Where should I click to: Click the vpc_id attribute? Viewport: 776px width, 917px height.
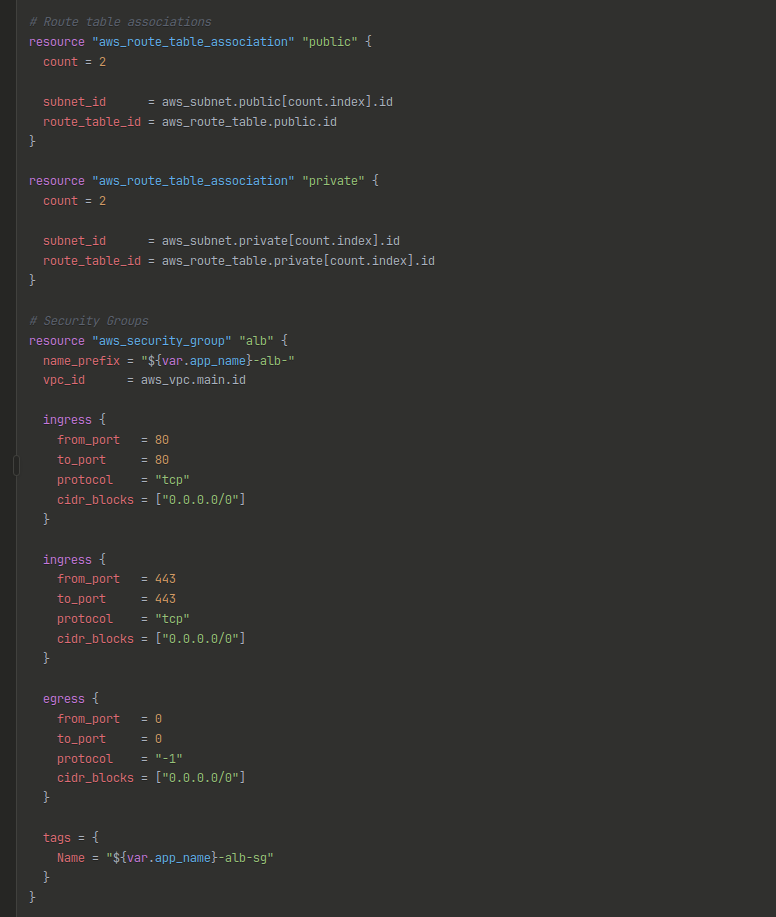coord(64,381)
